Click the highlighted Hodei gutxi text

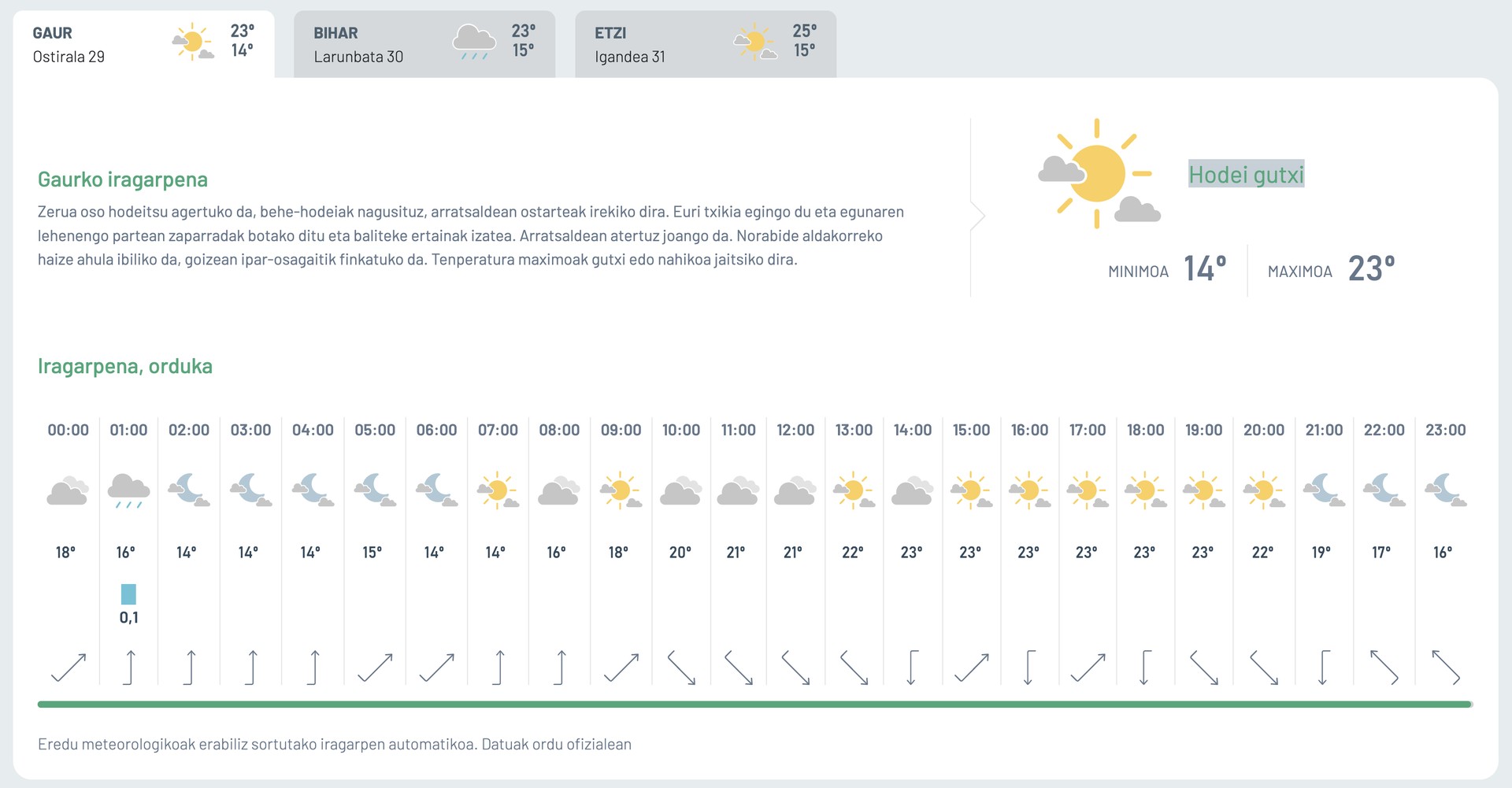coord(1247,175)
